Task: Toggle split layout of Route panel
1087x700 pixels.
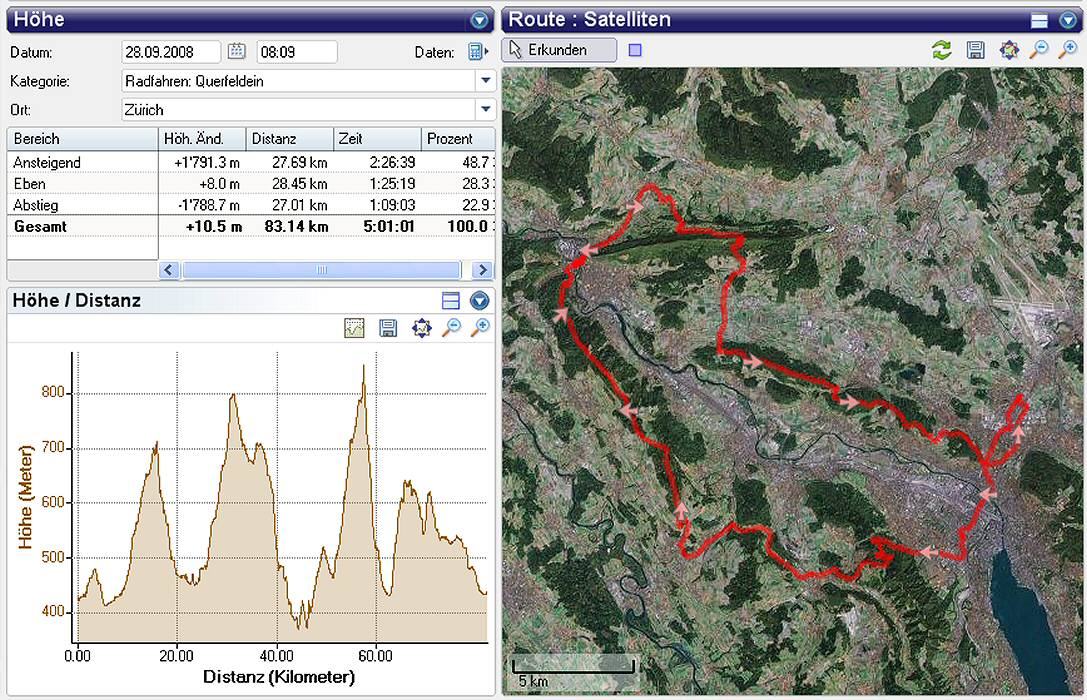Action: 1039,20
